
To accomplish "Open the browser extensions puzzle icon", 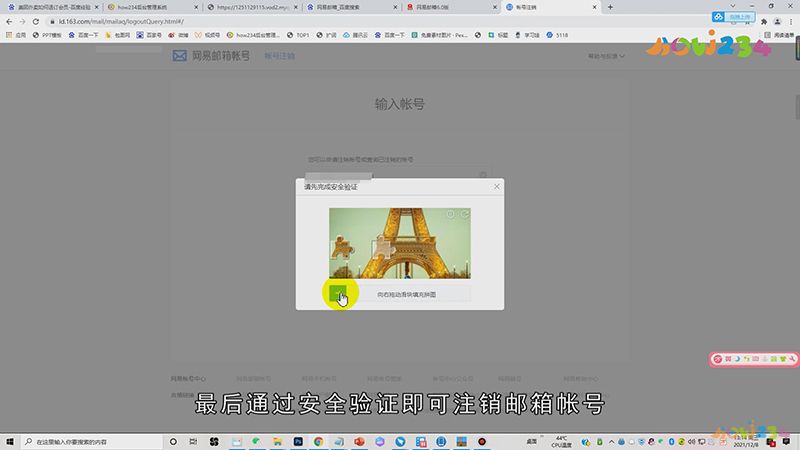I will (764, 21).
